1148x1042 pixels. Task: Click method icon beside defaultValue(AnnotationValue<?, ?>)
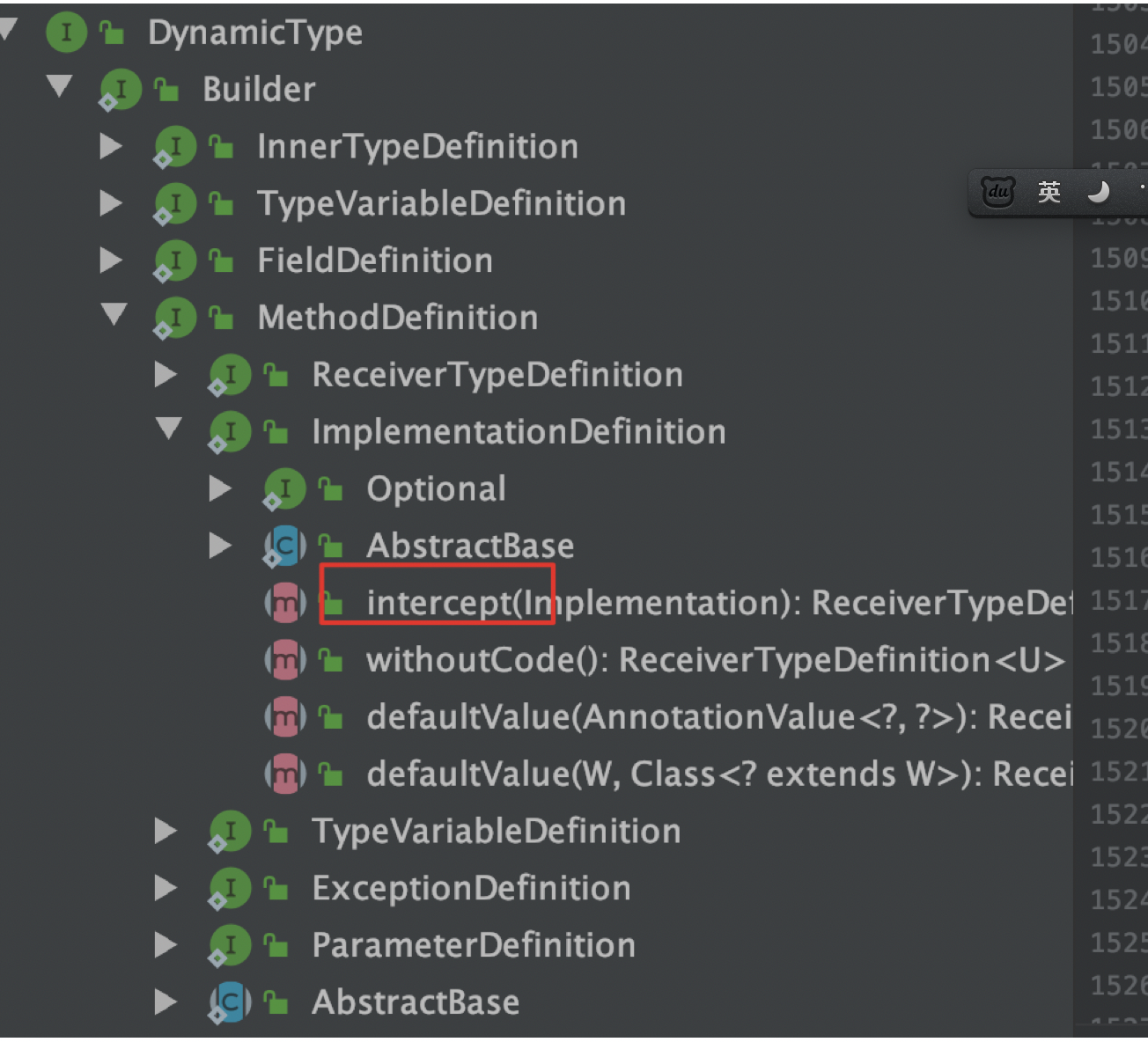click(285, 718)
